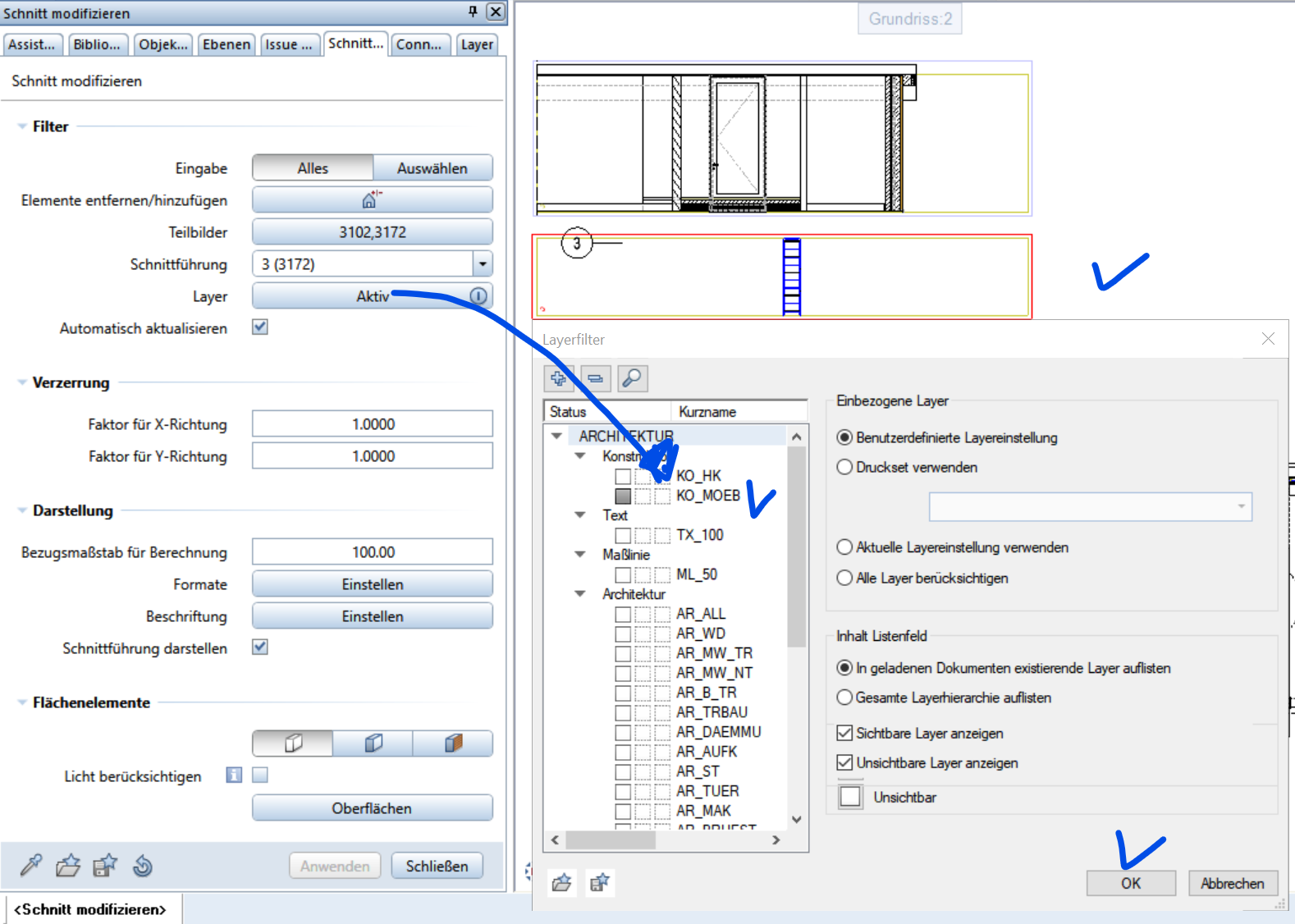This screenshot has width=1295, height=924.
Task: Click the eyedropper icon in palette footer
Action: [x=31, y=866]
